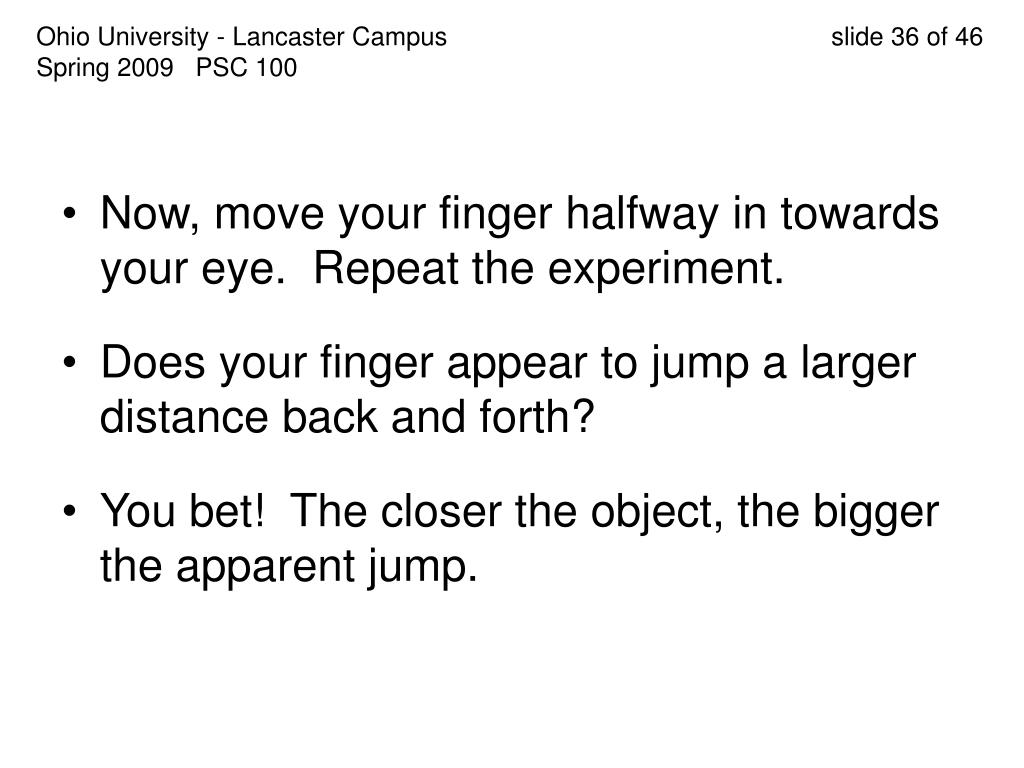Click the word 'Now,' in first bullet
This screenshot has height=768, width=1024.
point(150,214)
